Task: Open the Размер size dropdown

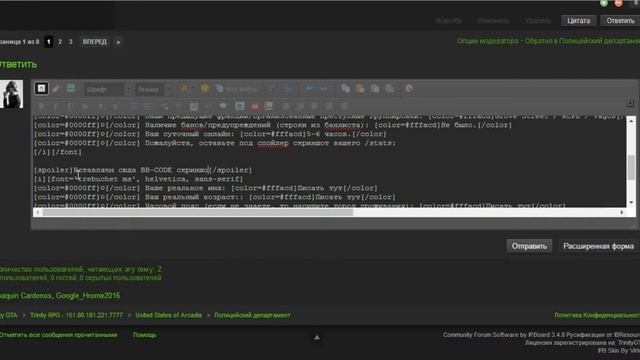Action: click(x=153, y=89)
